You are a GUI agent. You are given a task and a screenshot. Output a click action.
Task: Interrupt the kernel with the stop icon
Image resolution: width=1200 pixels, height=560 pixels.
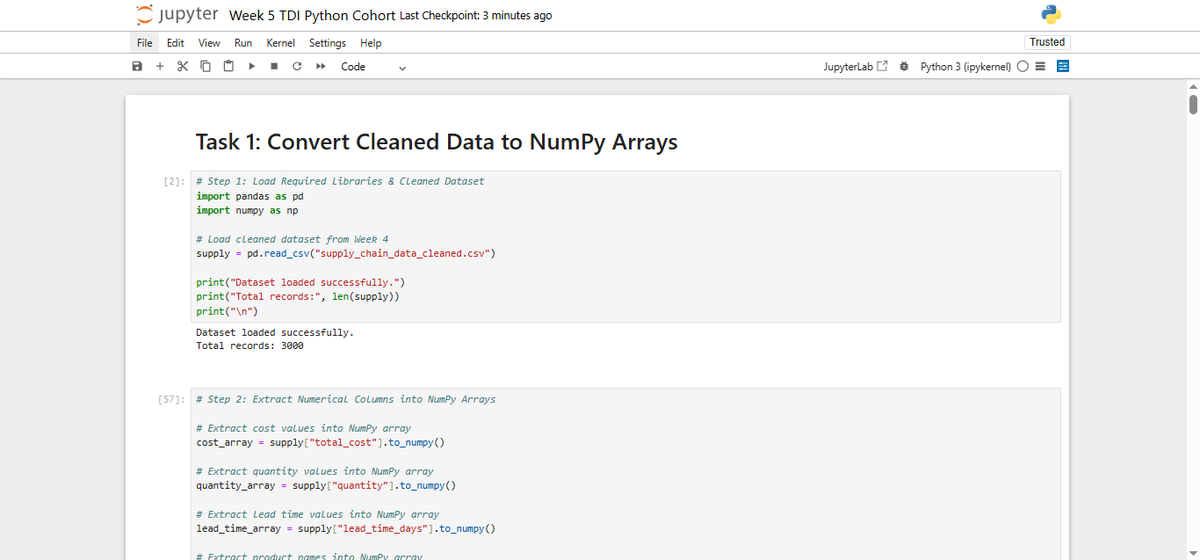click(x=273, y=67)
